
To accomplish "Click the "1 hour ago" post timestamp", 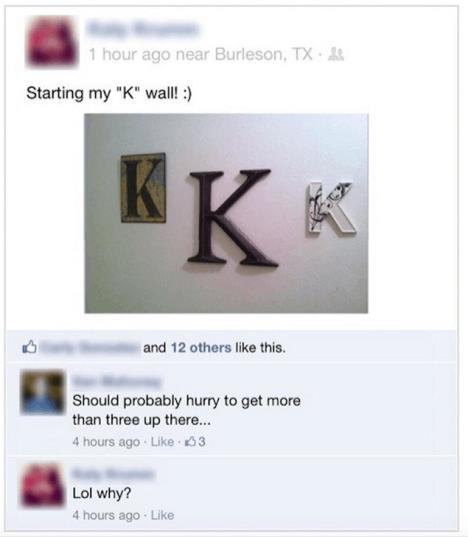I will click(x=130, y=54).
